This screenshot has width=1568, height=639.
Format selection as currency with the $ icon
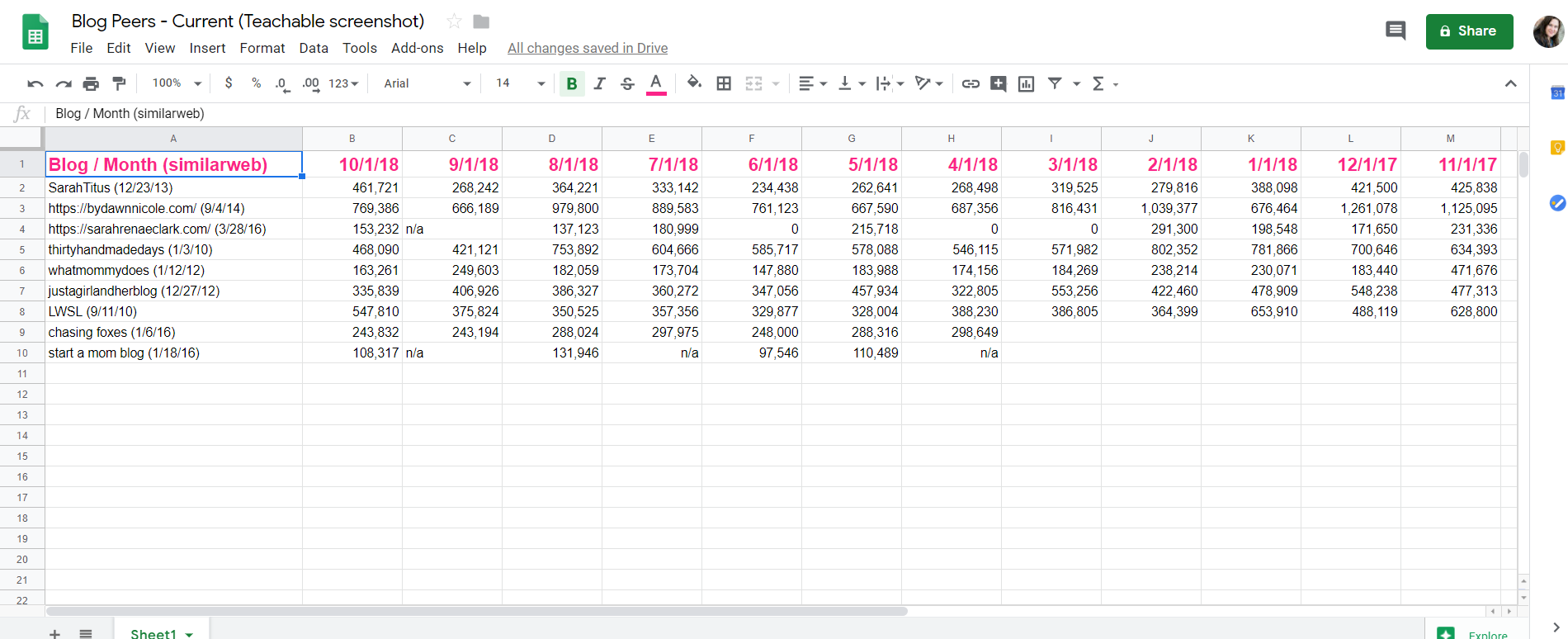point(229,83)
